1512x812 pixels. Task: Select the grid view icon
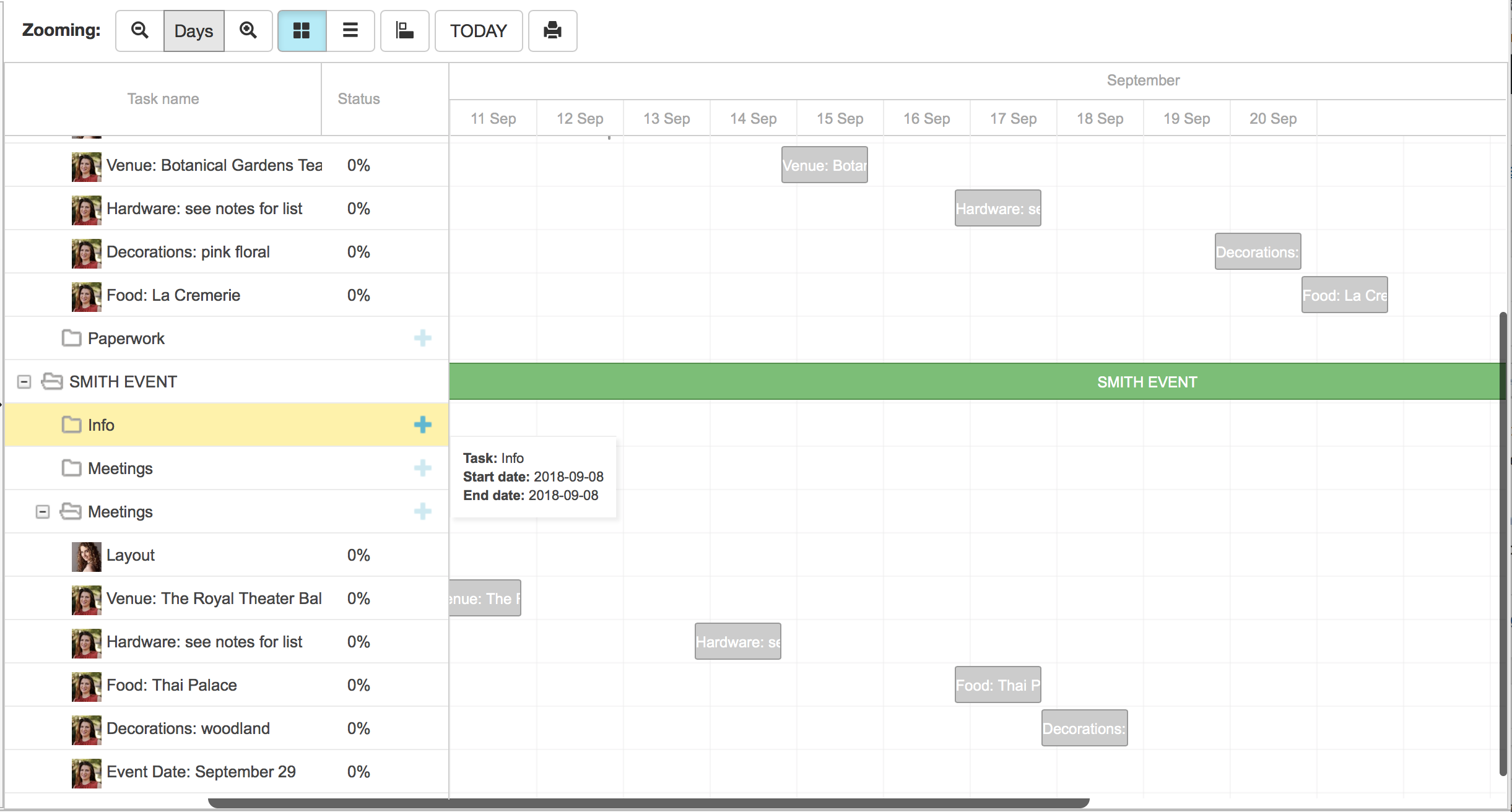point(302,30)
